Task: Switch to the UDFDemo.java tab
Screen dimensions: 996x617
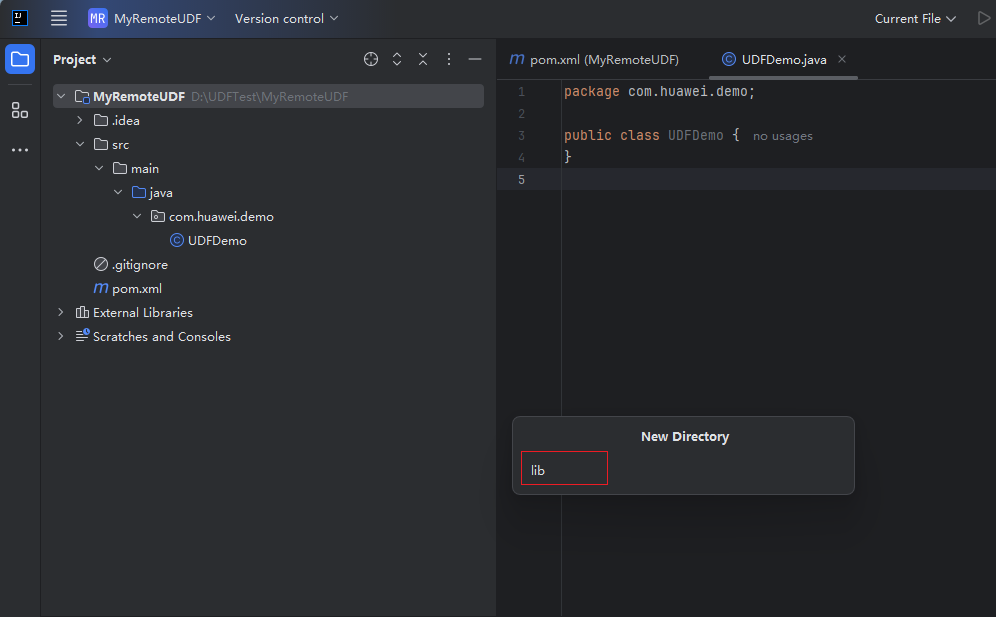Action: click(x=784, y=59)
